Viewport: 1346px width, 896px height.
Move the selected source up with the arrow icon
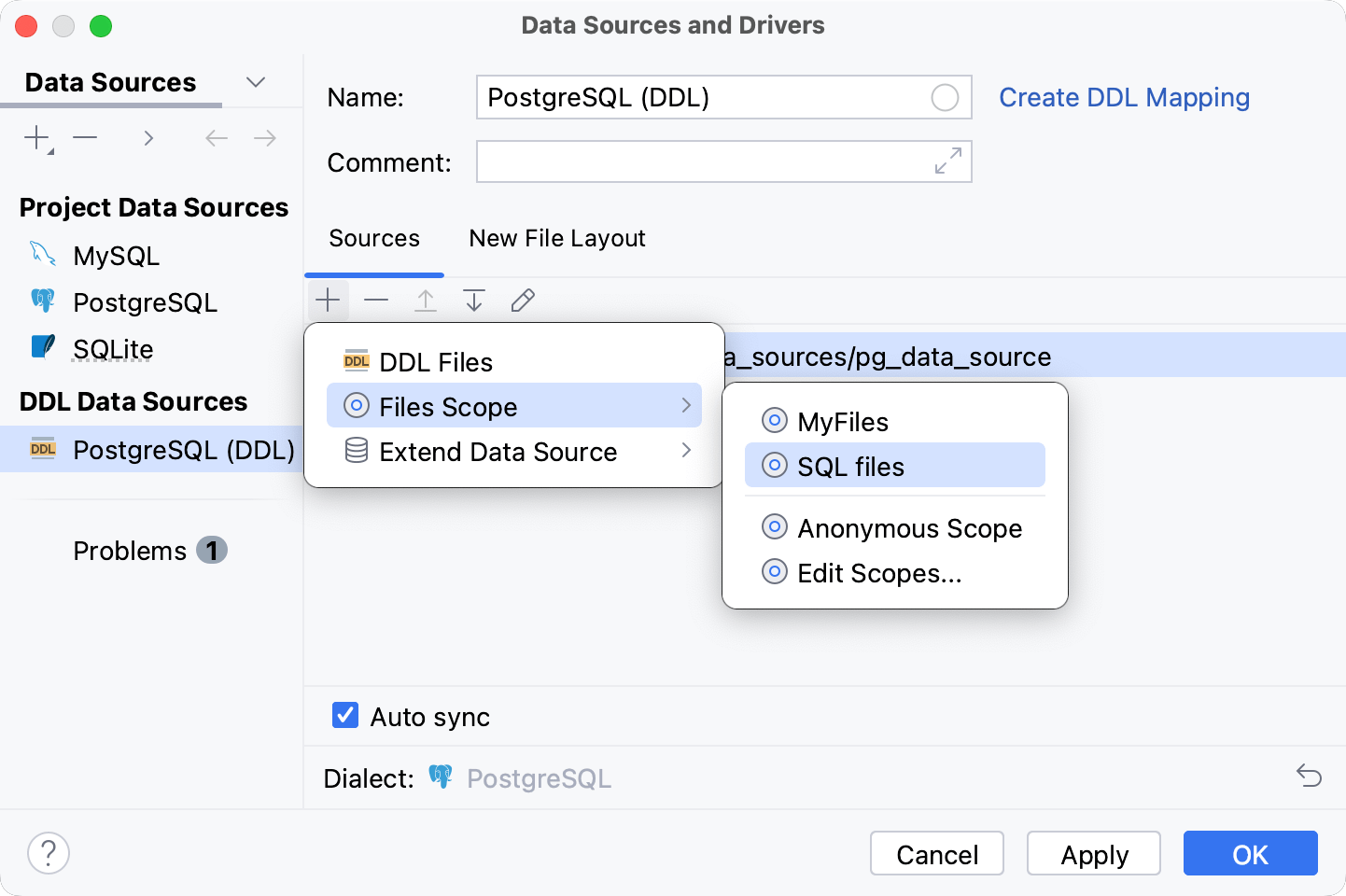(425, 300)
